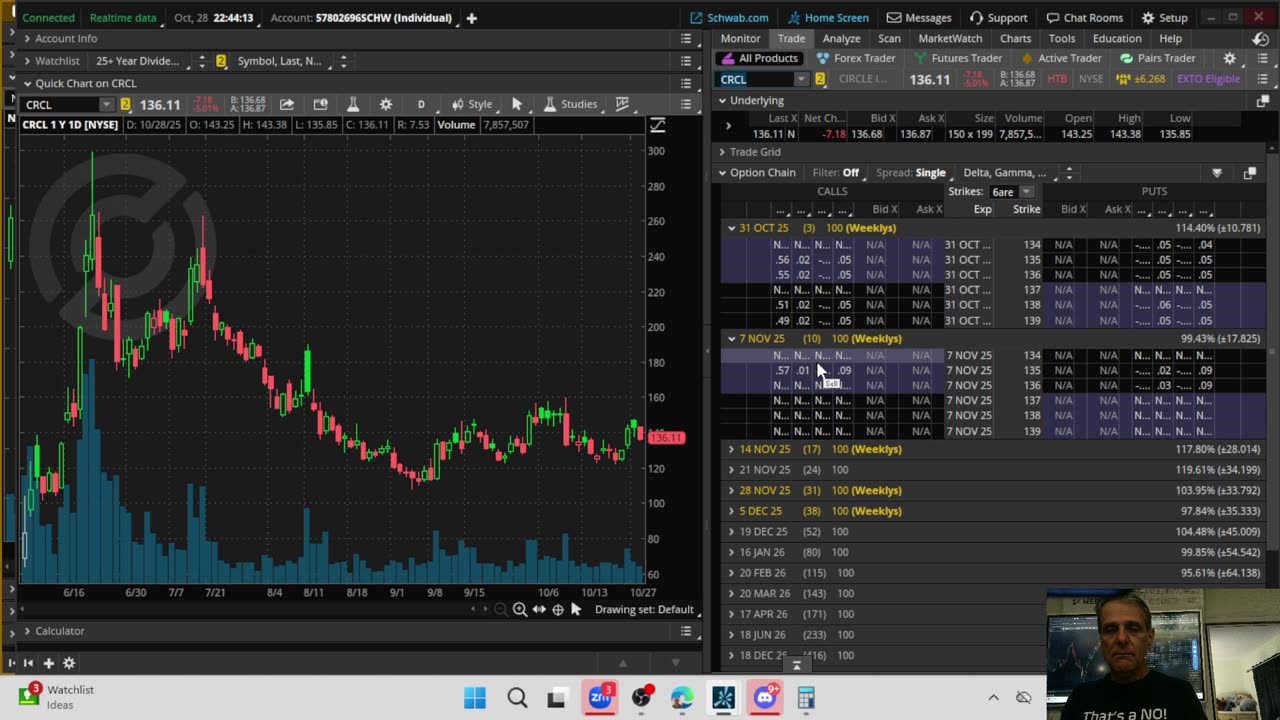Open Messages
This screenshot has width=1280, height=720.
919,18
